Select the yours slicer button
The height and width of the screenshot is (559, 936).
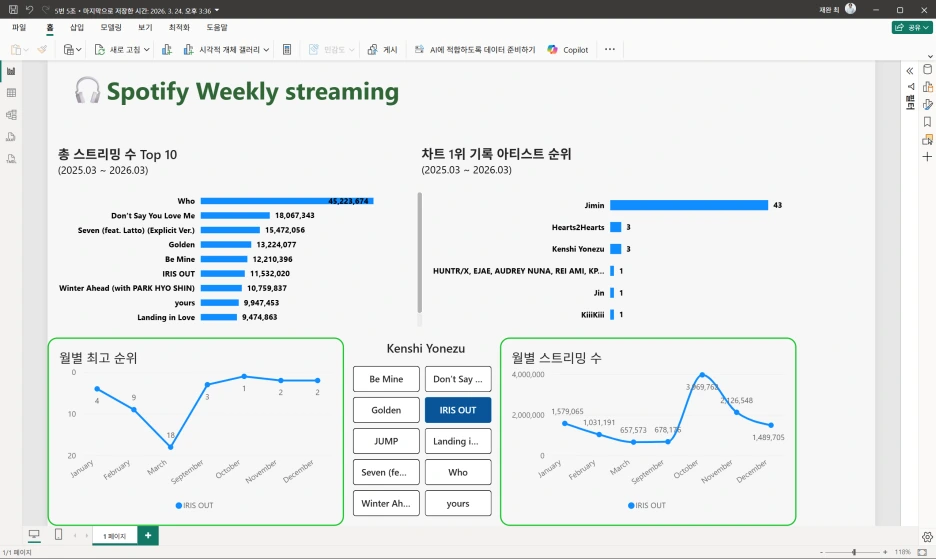pyautogui.click(x=458, y=503)
